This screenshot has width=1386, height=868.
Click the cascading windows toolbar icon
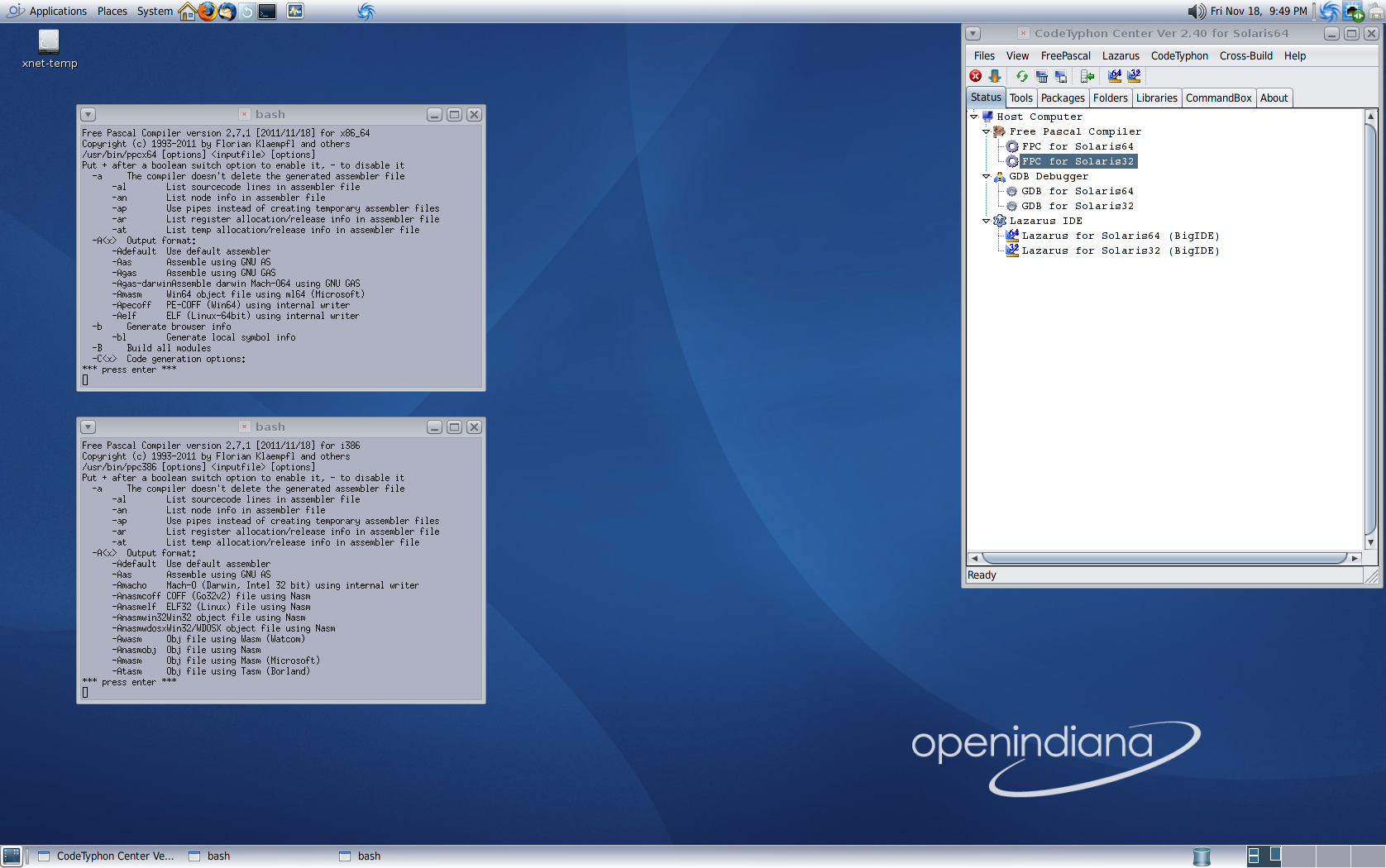1061,76
